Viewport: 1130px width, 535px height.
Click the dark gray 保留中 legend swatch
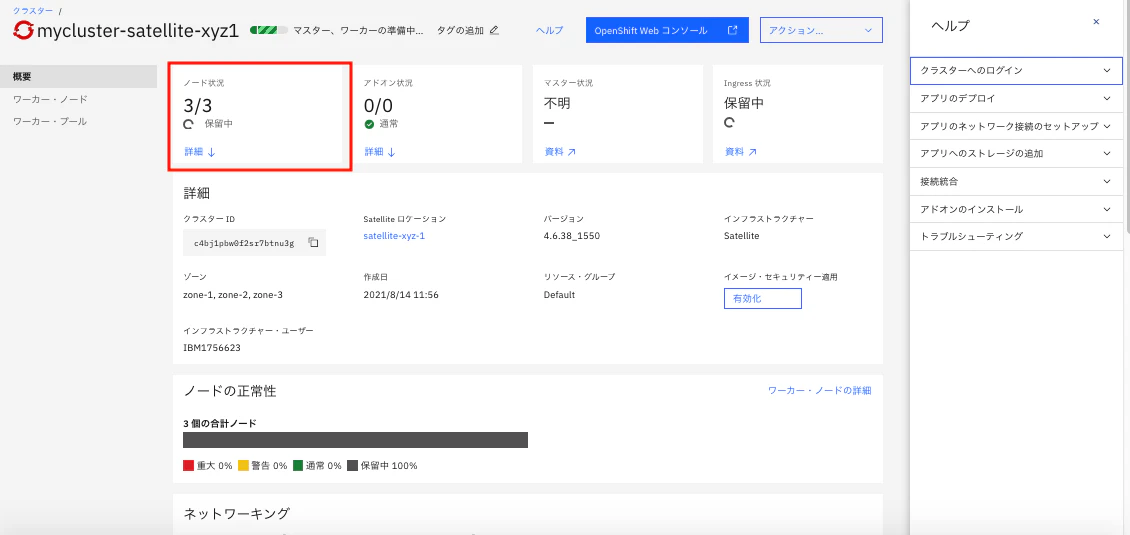[353, 466]
